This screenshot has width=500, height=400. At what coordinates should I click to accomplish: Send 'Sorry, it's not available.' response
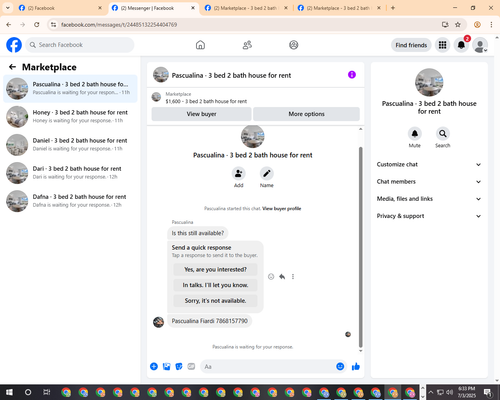tap(215, 301)
